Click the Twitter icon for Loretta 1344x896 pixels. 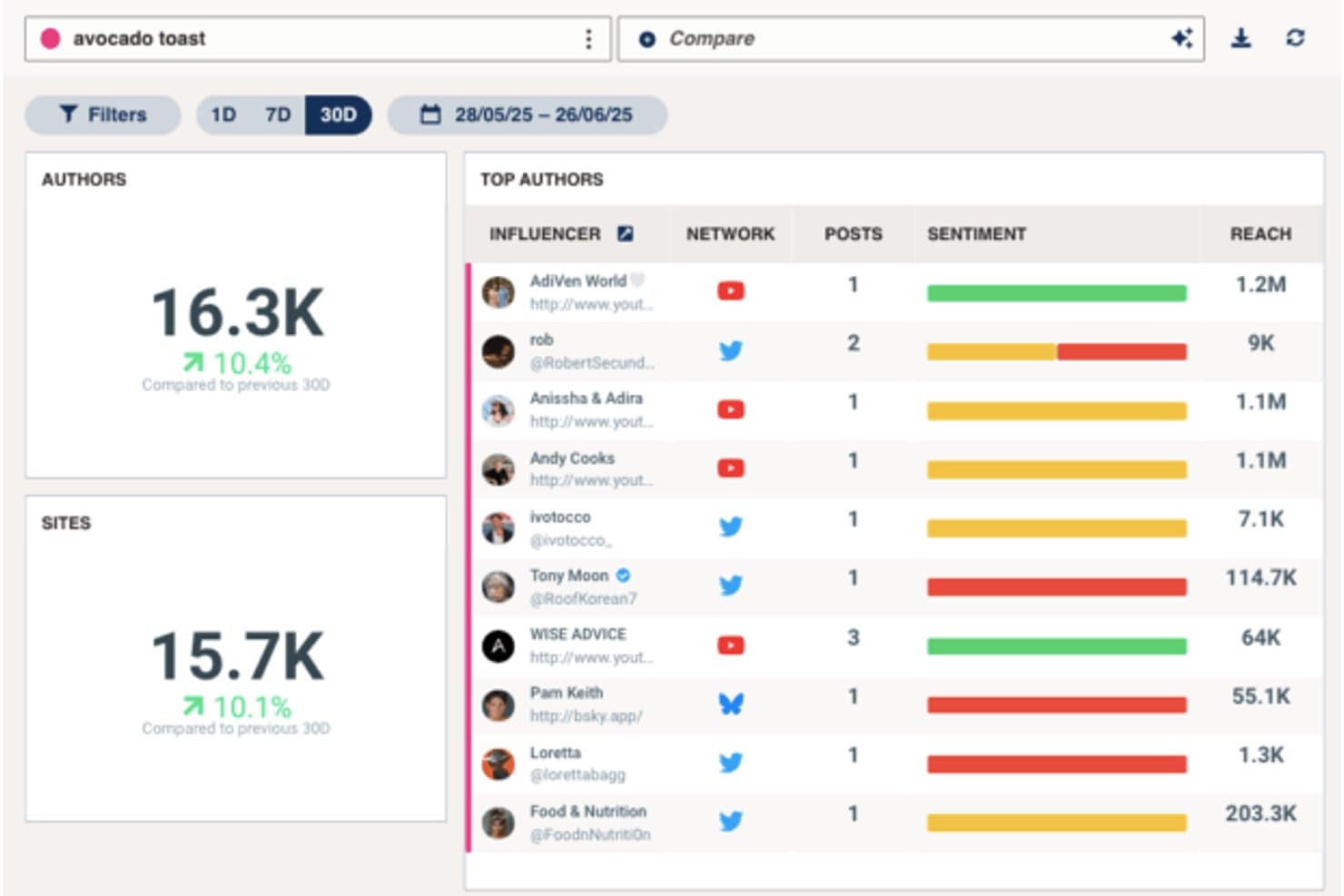coord(730,763)
